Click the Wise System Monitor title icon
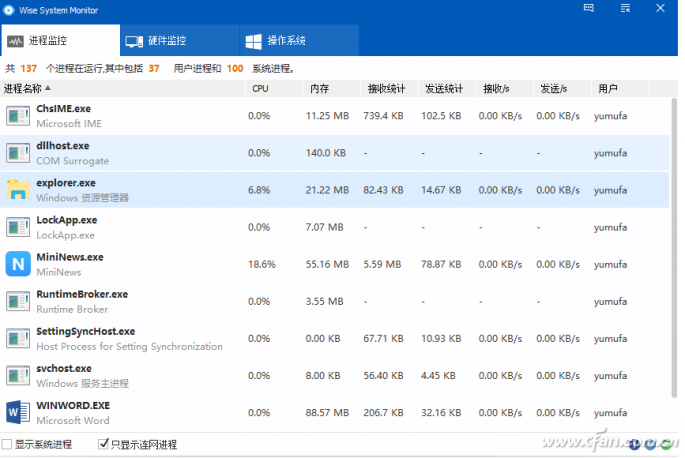The height and width of the screenshot is (458, 685). [x=8, y=10]
